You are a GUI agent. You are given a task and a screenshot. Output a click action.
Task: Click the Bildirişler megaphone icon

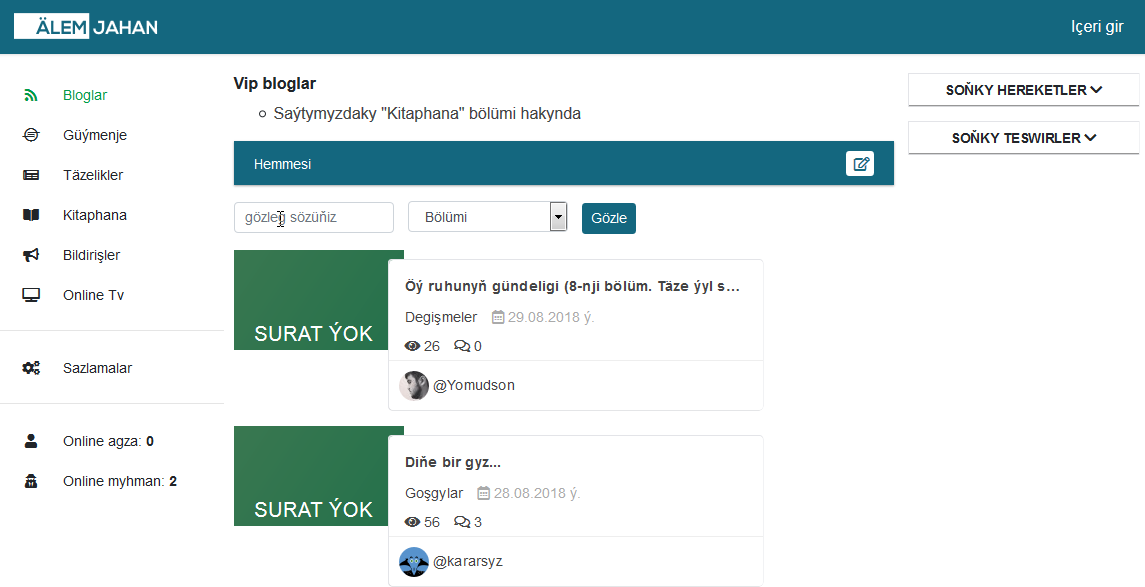click(x=31, y=255)
